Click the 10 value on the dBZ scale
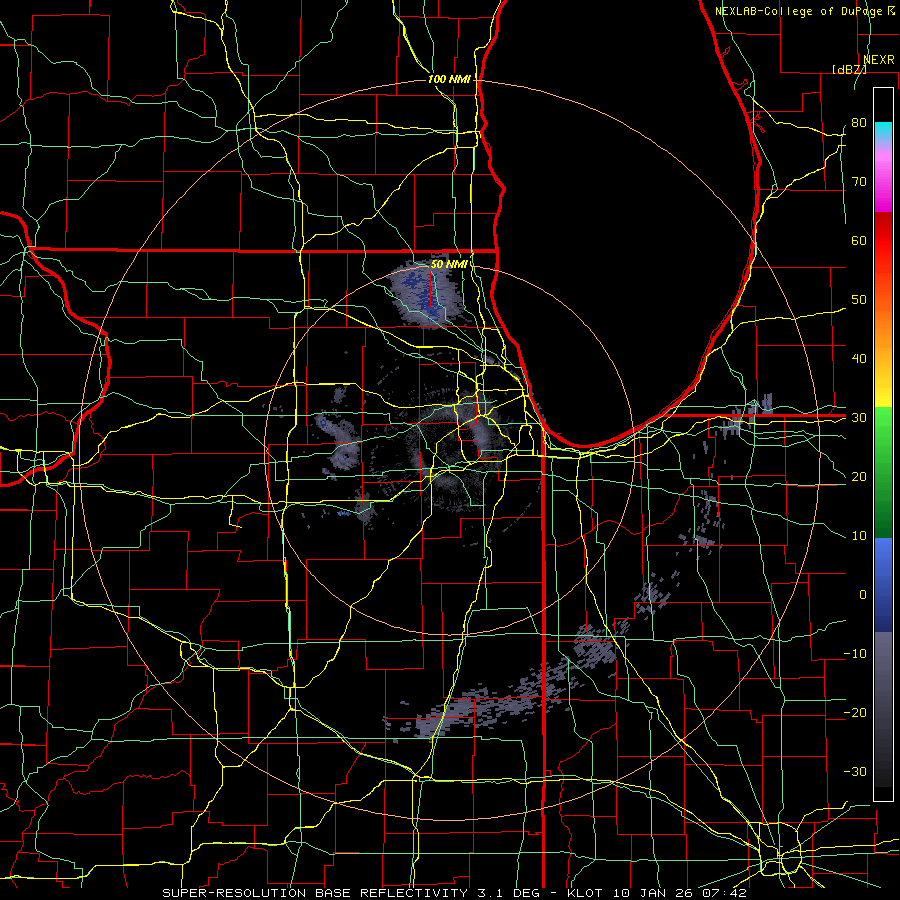 click(859, 536)
